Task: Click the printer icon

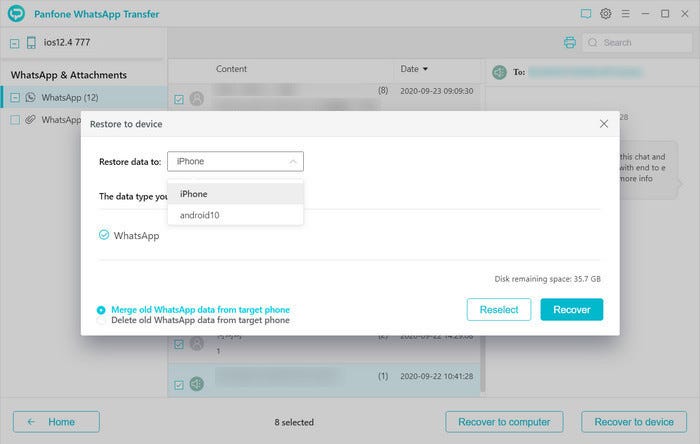Action: 570,42
